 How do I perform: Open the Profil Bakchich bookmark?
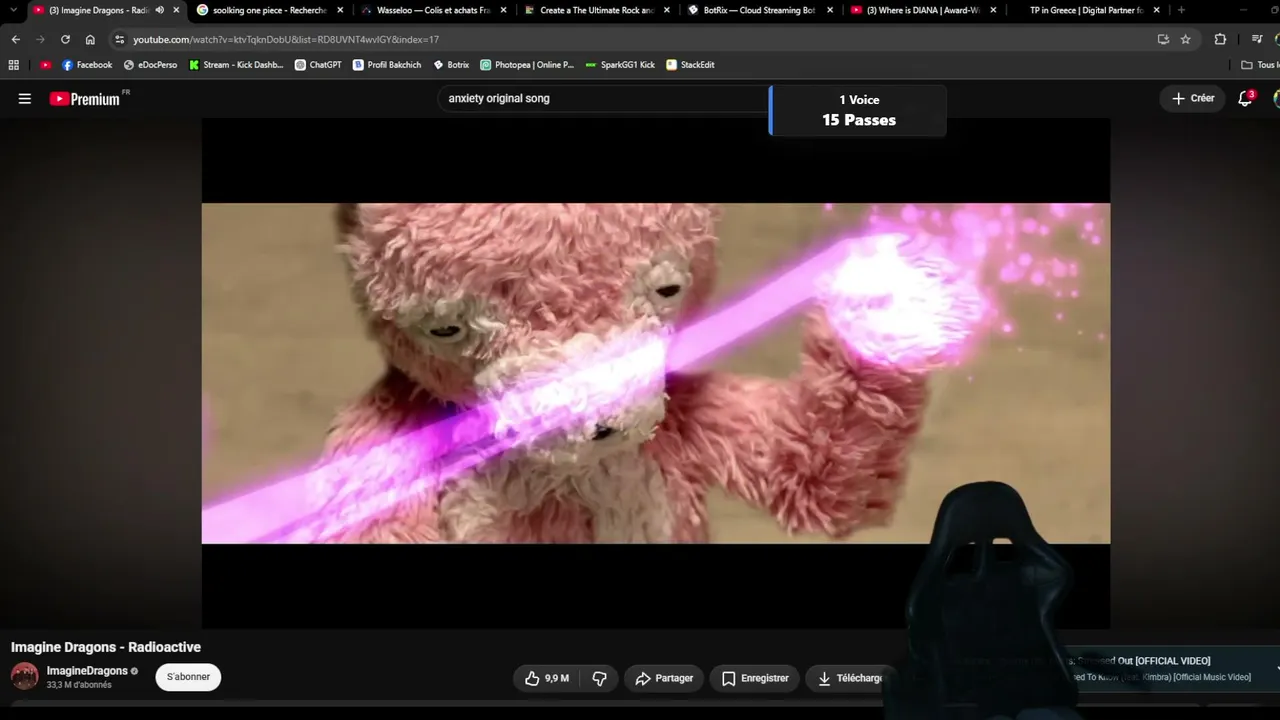tap(387, 65)
